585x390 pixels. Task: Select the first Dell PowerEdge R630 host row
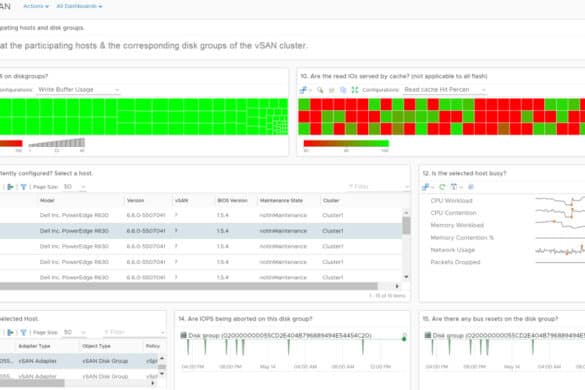tap(201, 215)
